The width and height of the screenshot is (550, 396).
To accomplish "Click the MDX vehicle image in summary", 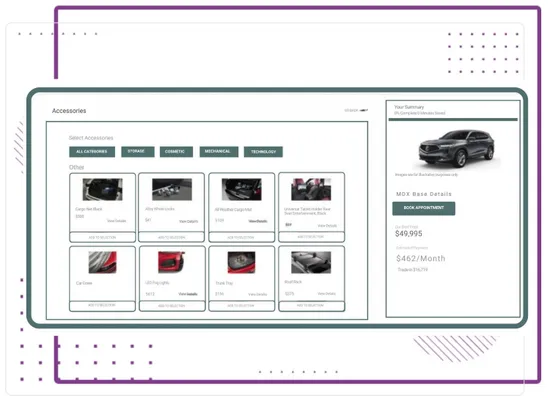I will coord(457,149).
